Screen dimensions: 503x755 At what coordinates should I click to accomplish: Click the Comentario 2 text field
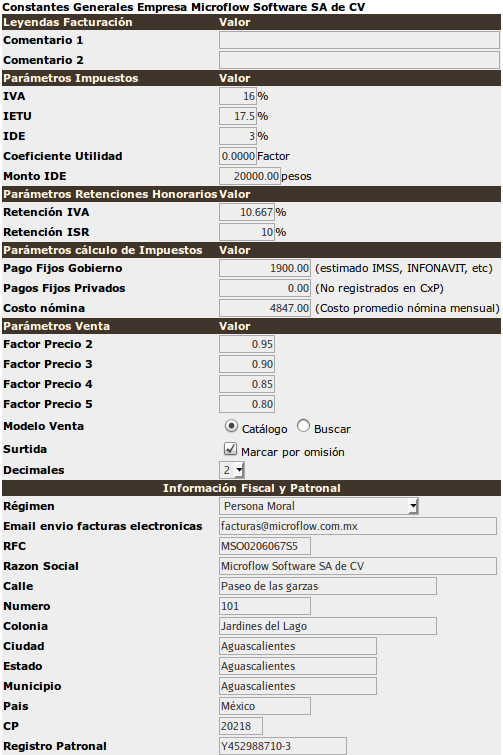(359, 60)
